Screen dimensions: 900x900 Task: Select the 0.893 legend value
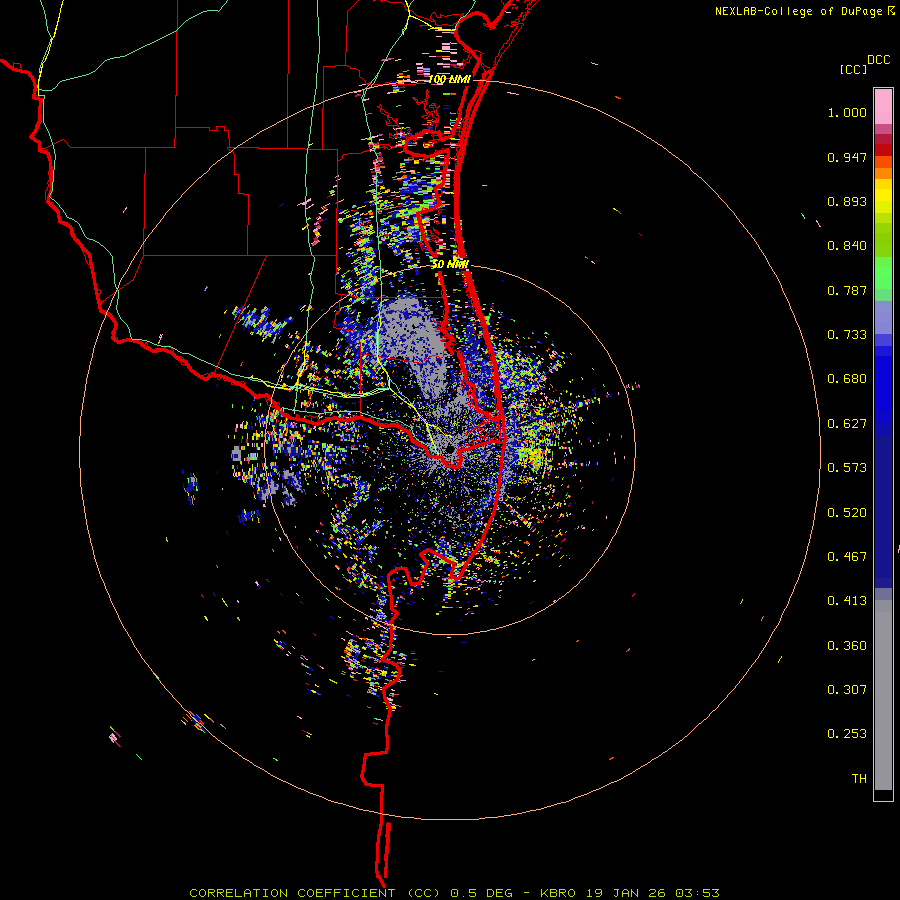[x=847, y=201]
